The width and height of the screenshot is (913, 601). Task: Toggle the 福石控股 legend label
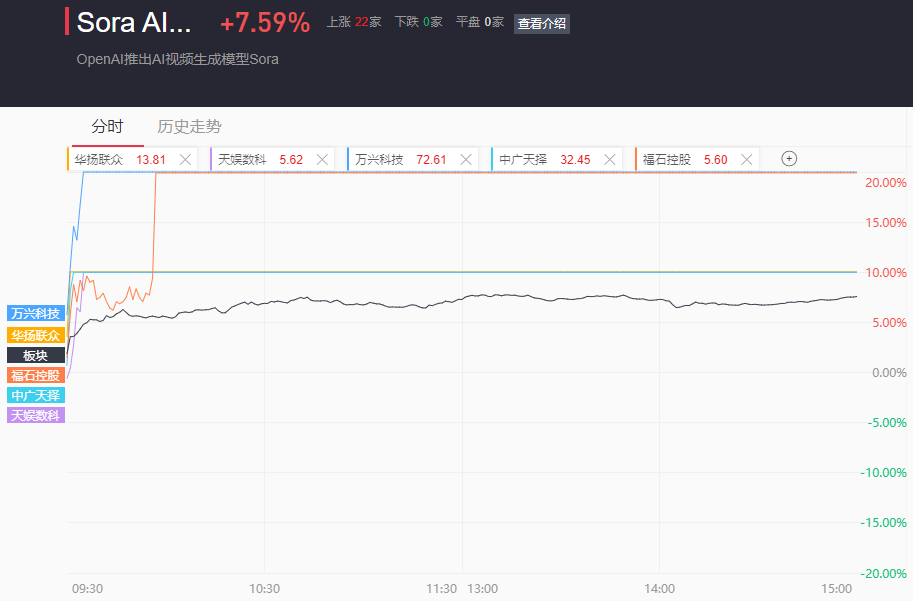click(36, 375)
